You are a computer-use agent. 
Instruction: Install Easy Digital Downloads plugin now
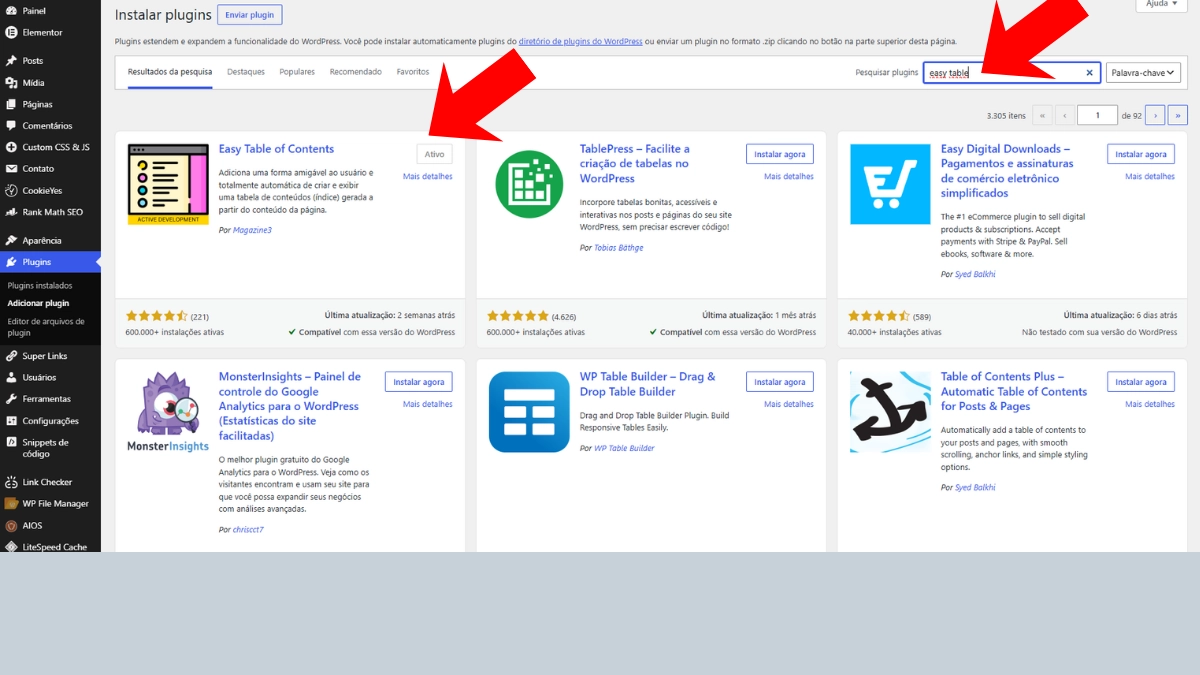coord(1141,154)
